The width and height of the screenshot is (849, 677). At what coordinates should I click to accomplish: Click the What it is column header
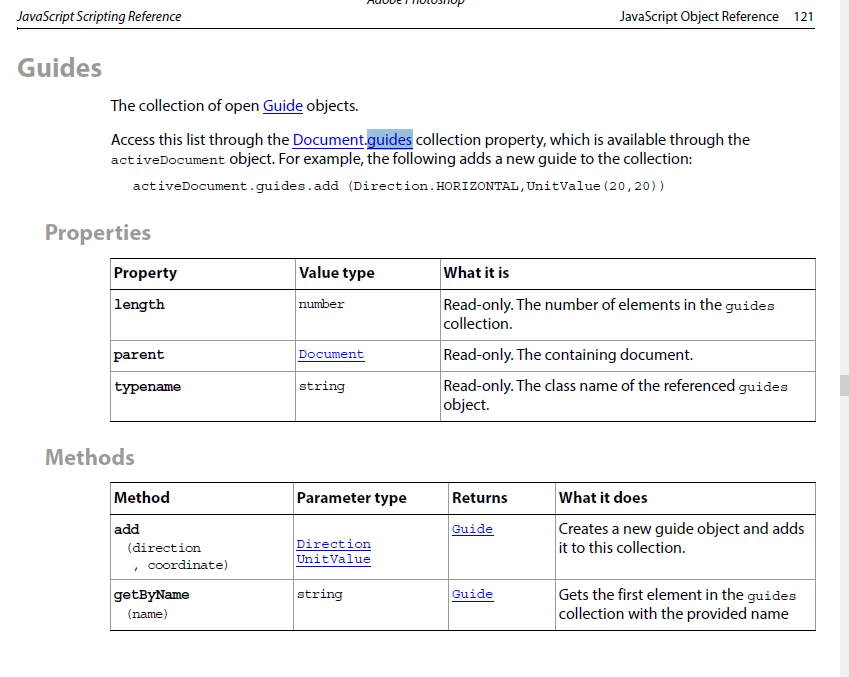tap(476, 273)
